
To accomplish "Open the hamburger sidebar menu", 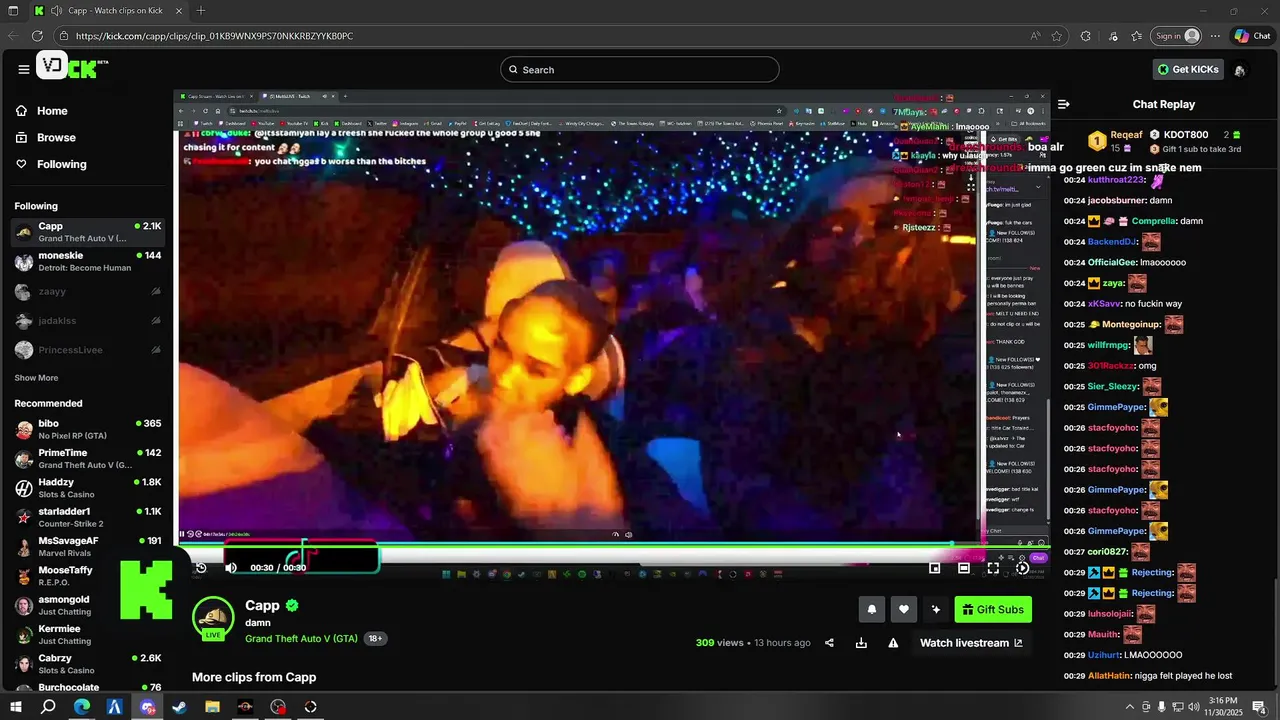I will pyautogui.click(x=23, y=69).
